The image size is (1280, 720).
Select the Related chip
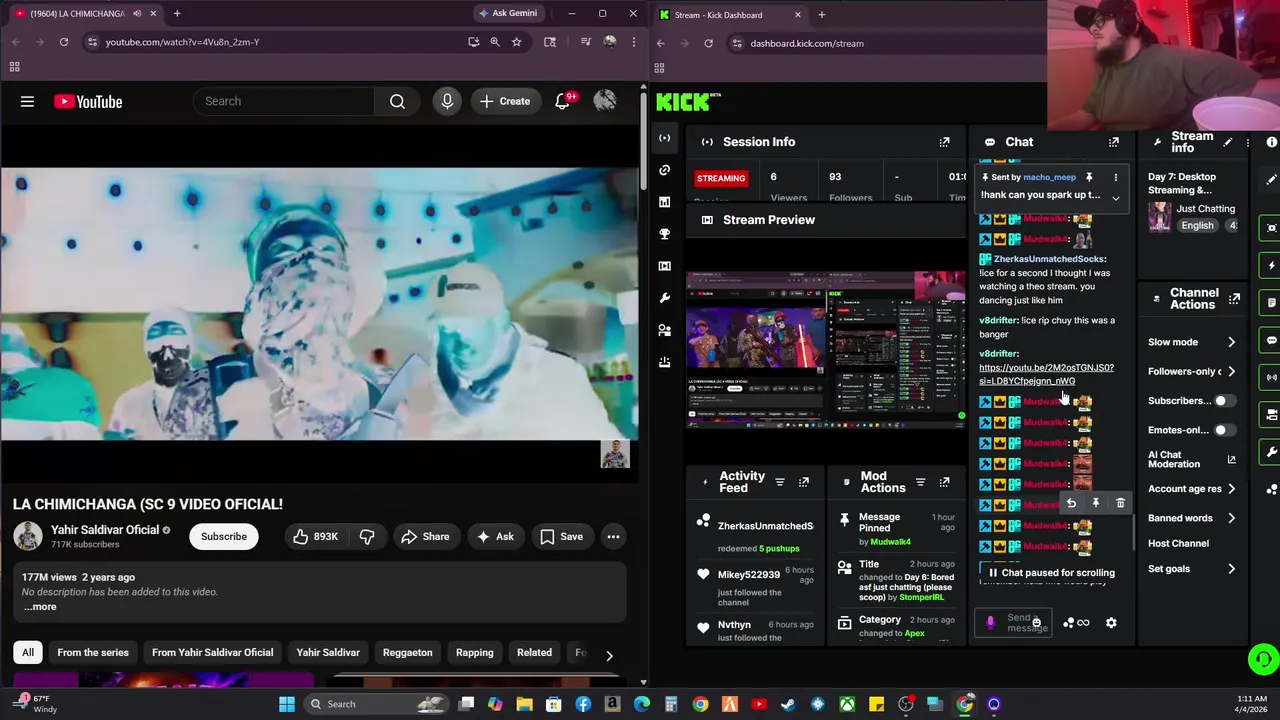pos(534,653)
